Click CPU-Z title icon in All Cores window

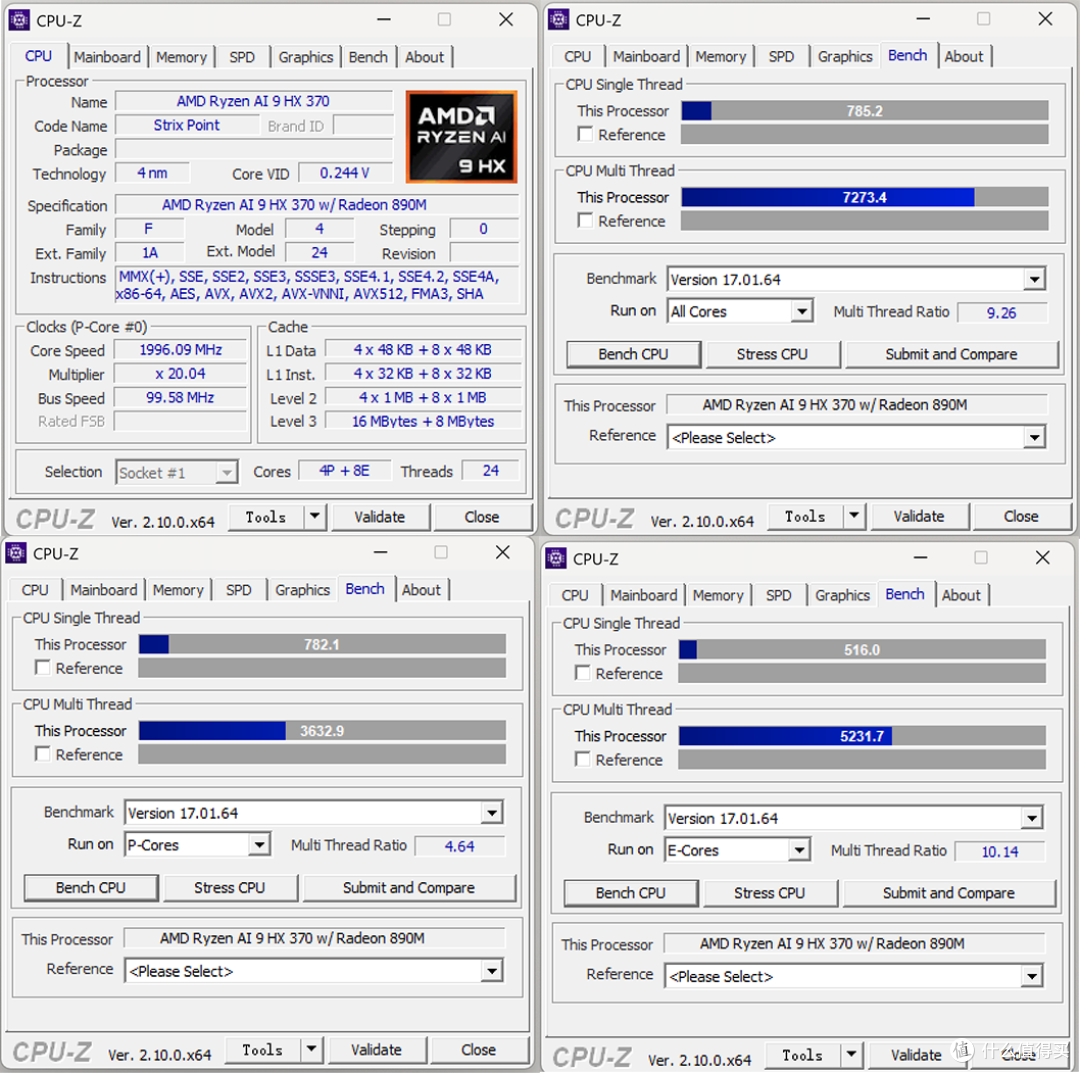tap(559, 19)
